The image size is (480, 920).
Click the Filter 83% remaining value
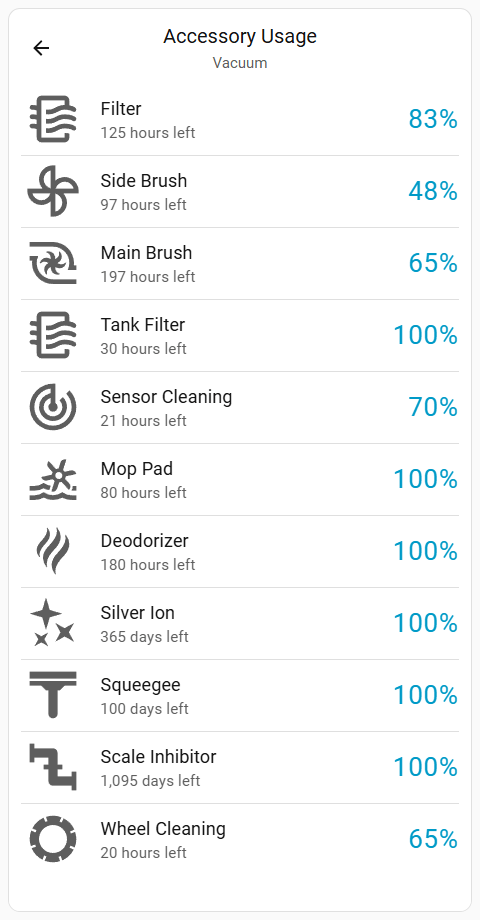pyautogui.click(x=433, y=119)
